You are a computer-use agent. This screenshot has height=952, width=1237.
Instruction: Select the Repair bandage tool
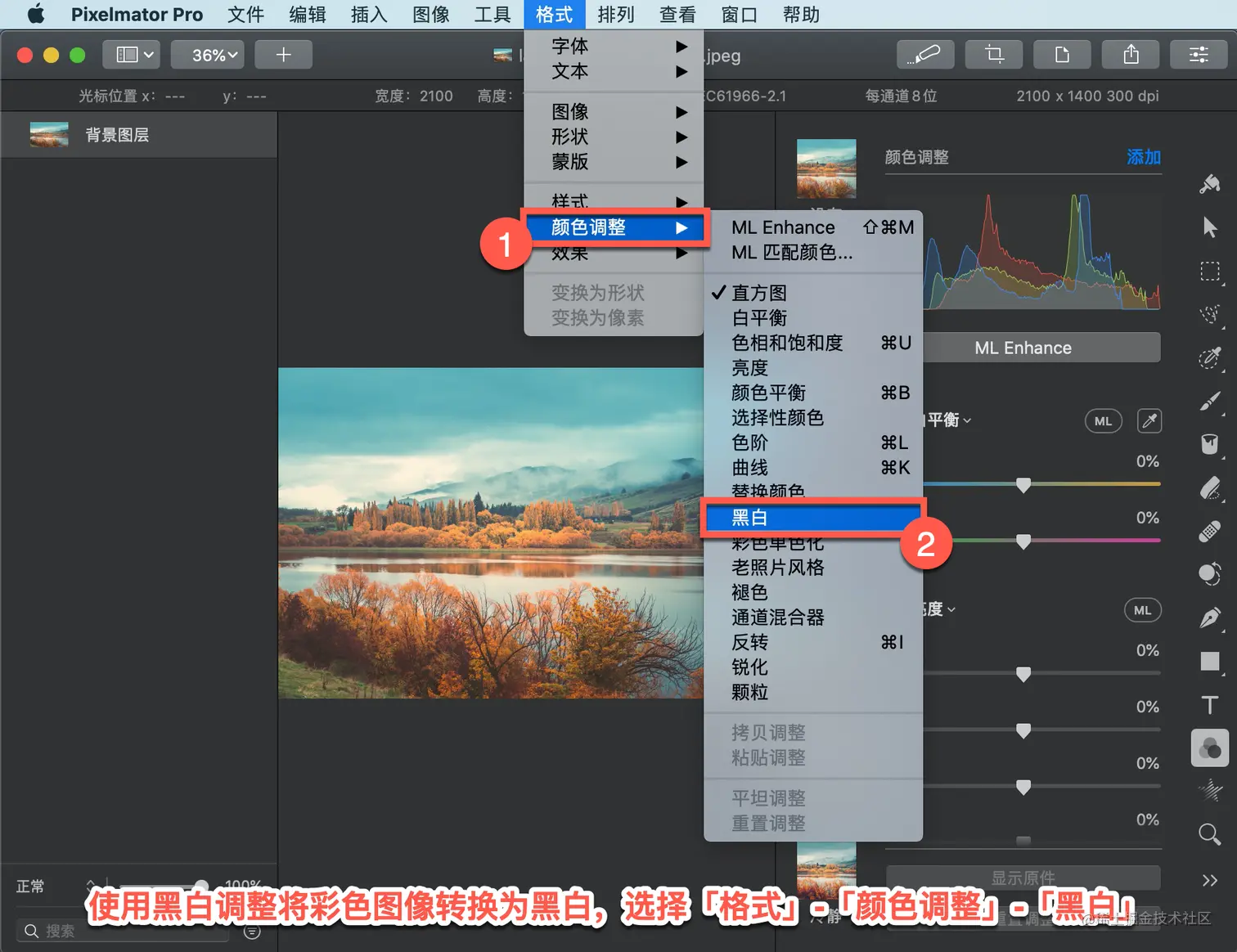pyautogui.click(x=1210, y=531)
